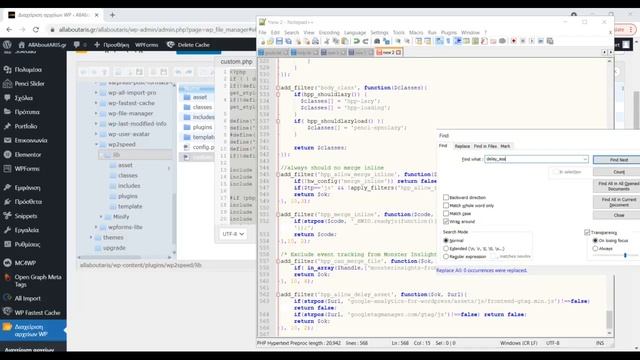Click the Save Recorded Macro icon
This screenshot has width=640, height=360.
pos(549,41)
